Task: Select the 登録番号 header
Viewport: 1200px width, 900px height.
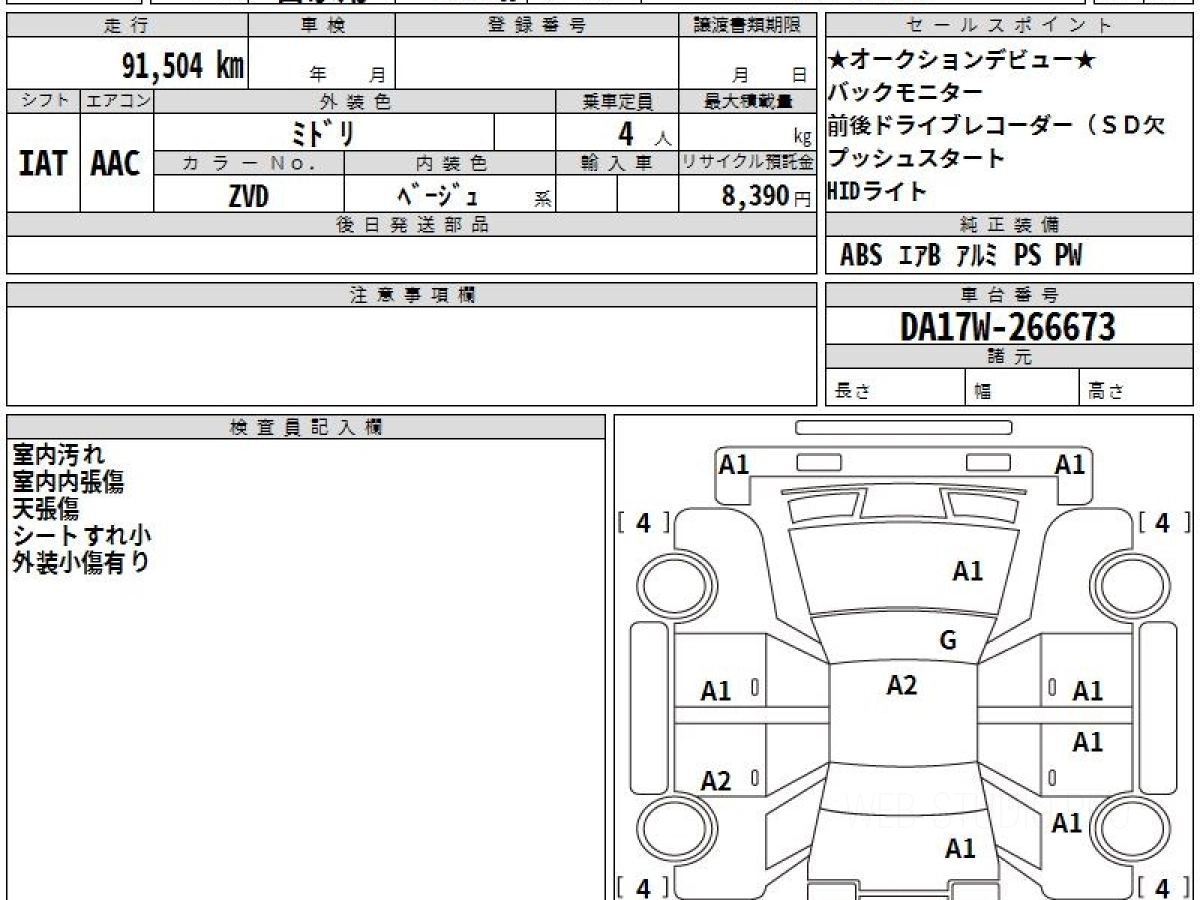Action: [537, 26]
